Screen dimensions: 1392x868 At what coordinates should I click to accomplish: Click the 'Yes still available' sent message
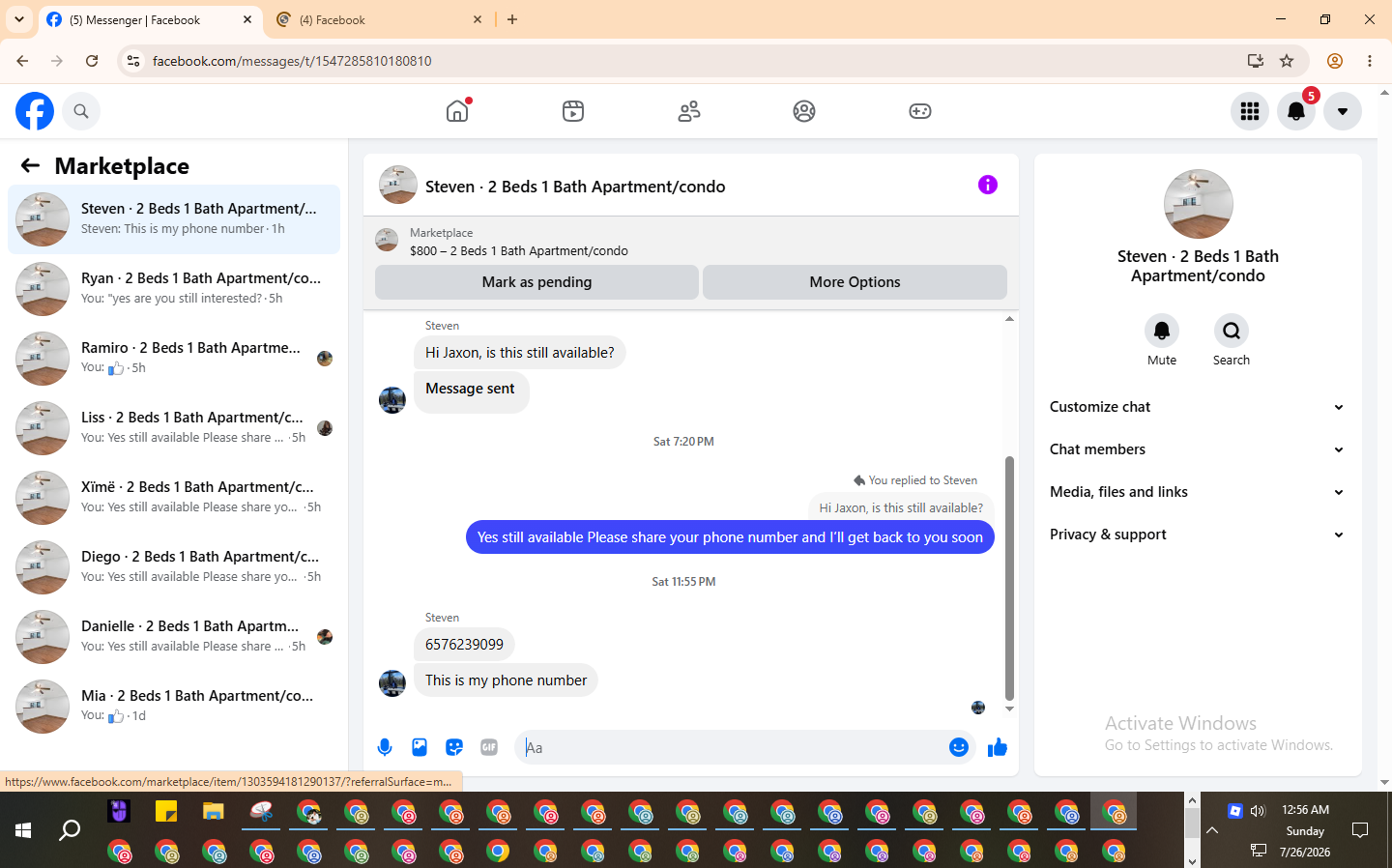pyautogui.click(x=730, y=537)
